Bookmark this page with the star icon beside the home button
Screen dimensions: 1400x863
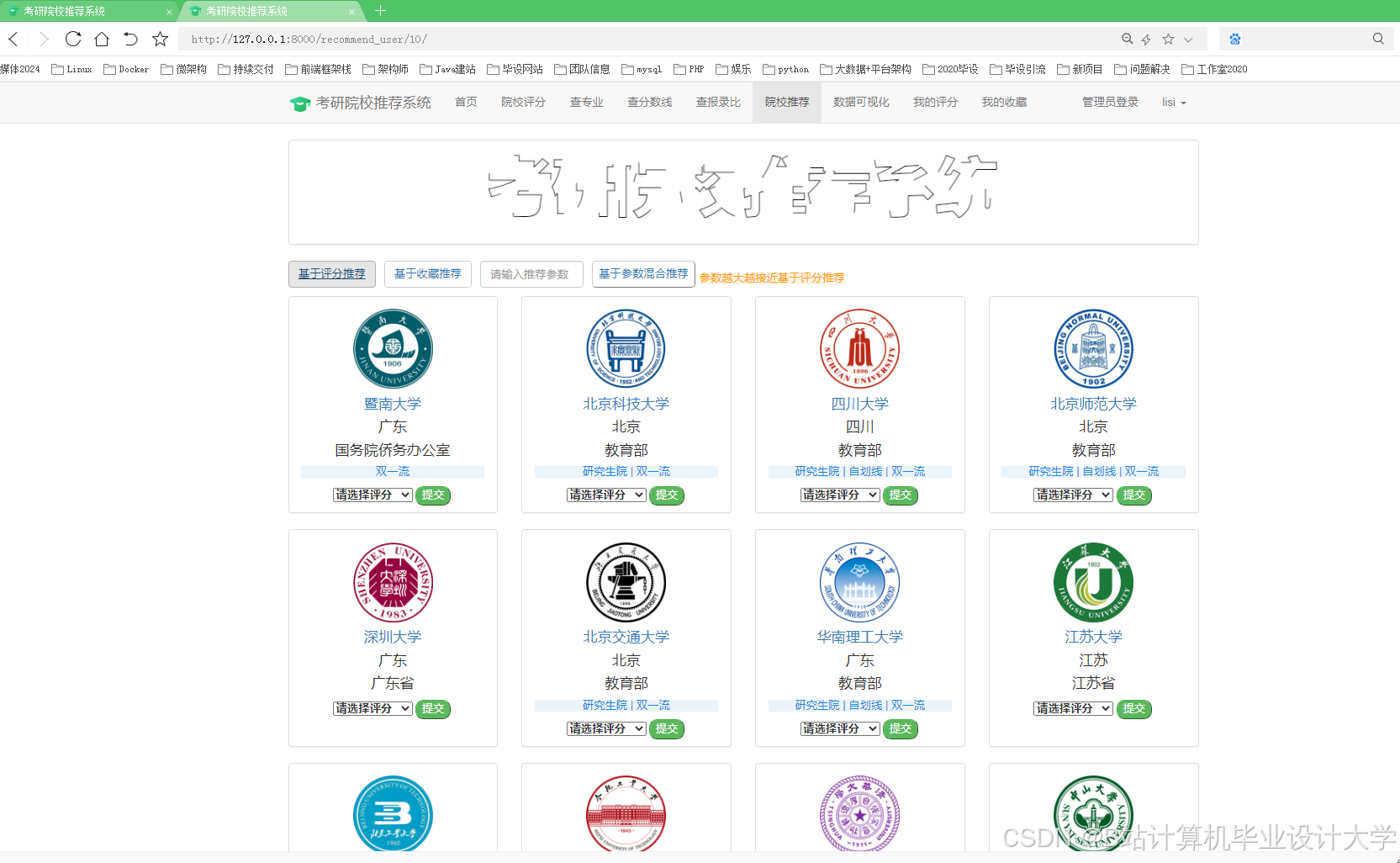pos(160,39)
